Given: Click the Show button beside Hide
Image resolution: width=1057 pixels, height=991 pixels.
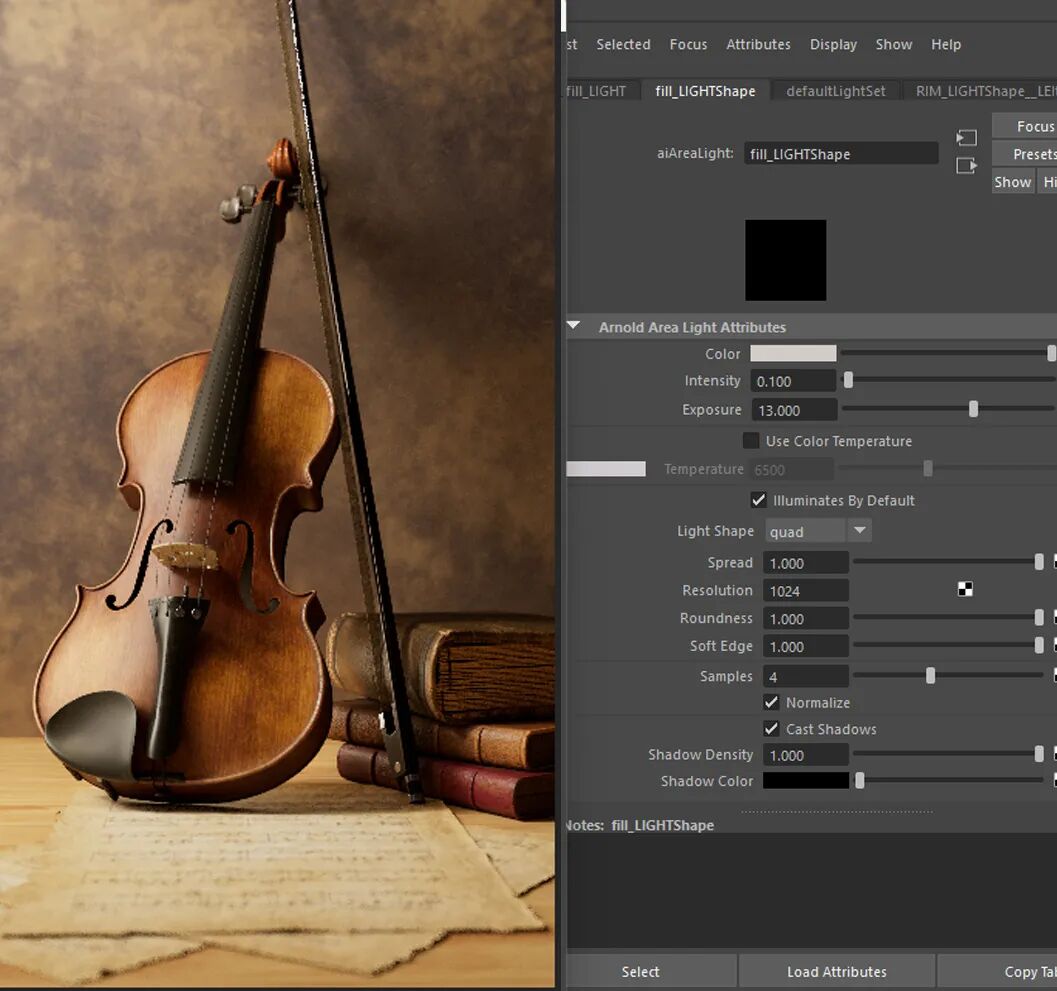Looking at the screenshot, I should pyautogui.click(x=1012, y=182).
